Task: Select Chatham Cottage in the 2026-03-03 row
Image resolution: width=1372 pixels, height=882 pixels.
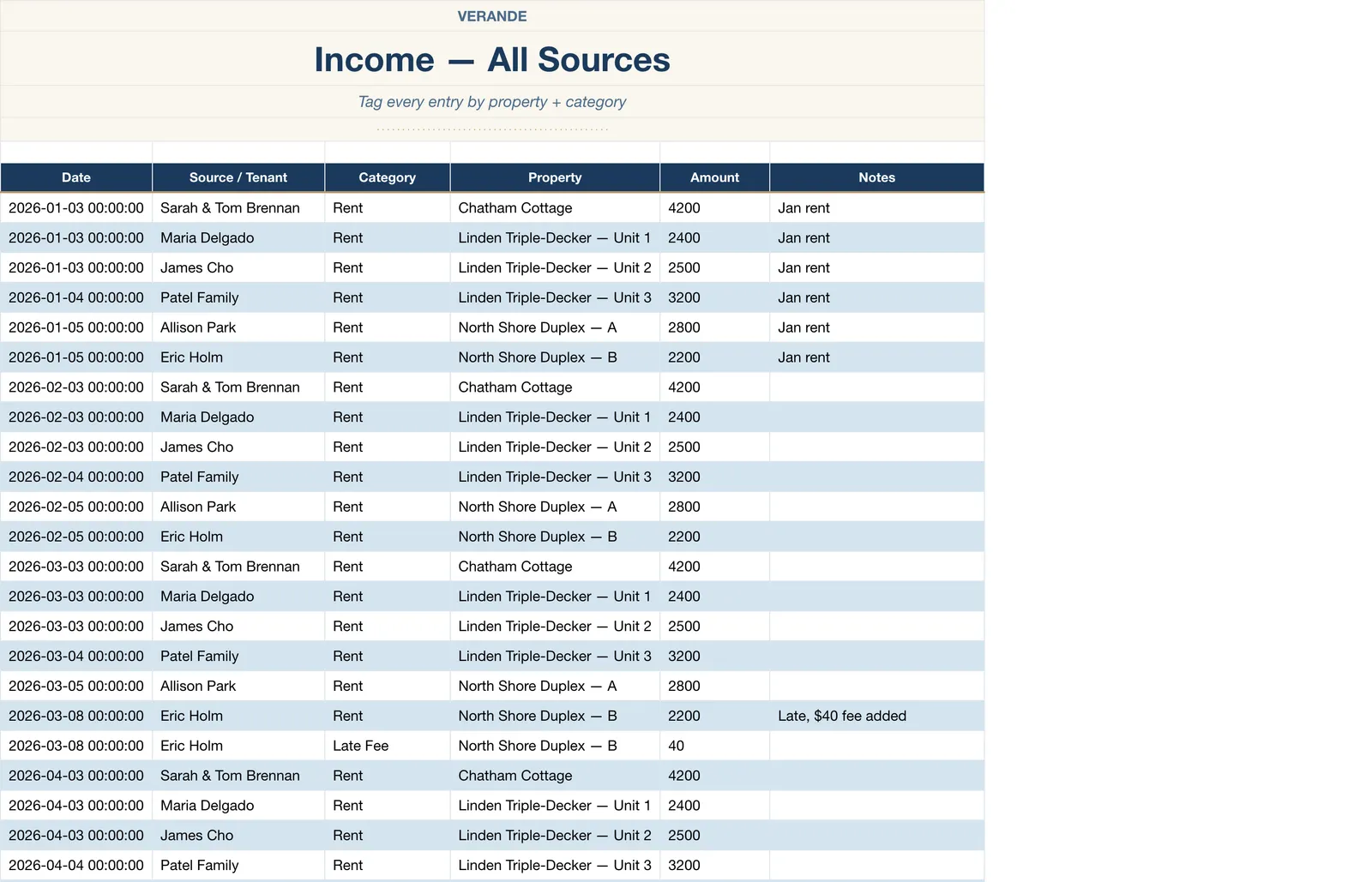Action: pyautogui.click(x=555, y=567)
